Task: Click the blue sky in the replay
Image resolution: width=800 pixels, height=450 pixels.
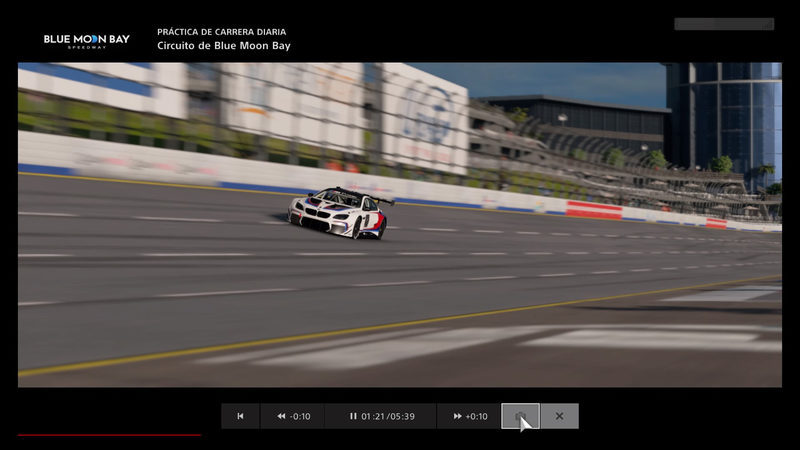Action: [x=560, y=78]
